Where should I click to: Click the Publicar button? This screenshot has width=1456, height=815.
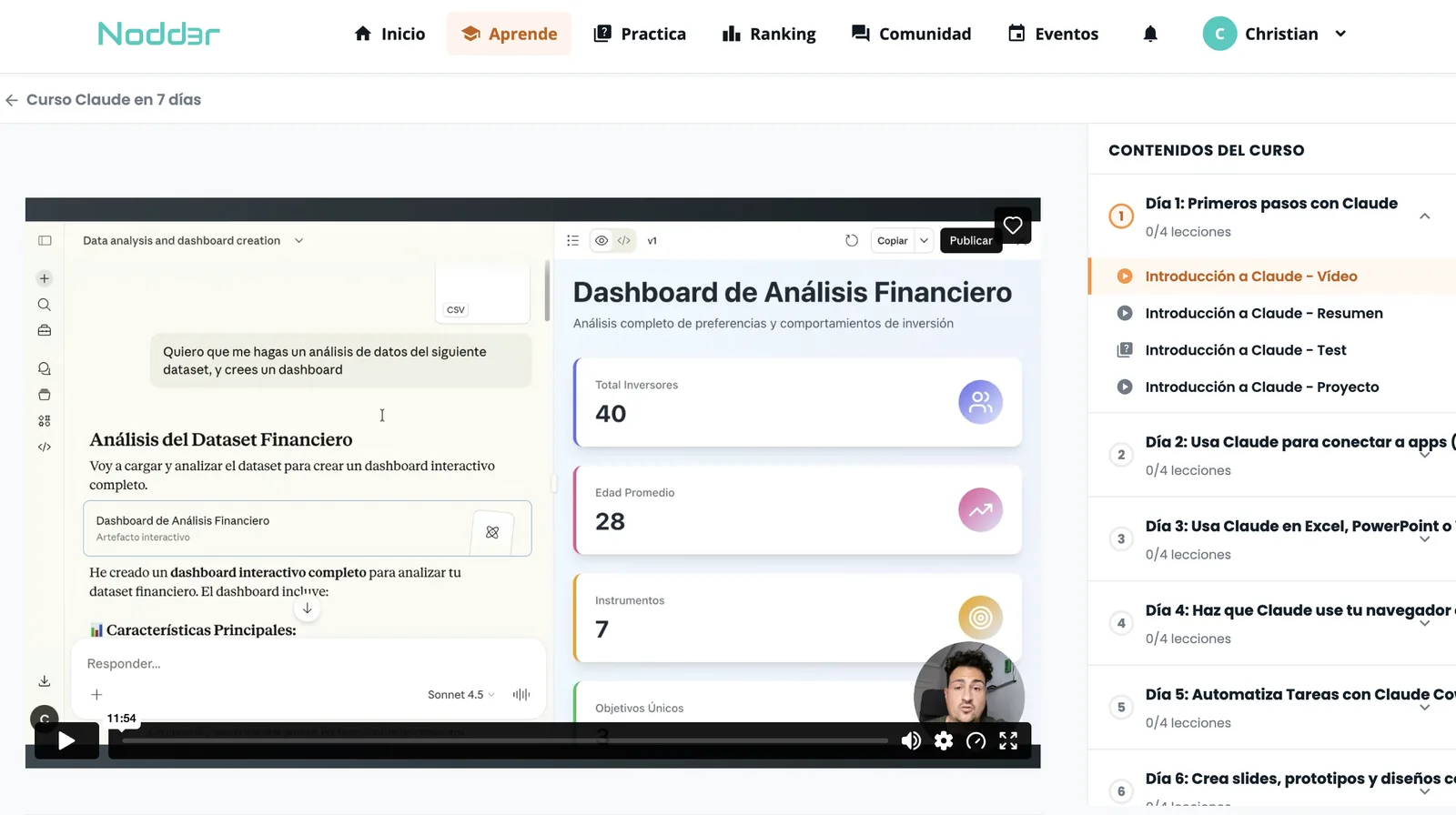(x=971, y=240)
